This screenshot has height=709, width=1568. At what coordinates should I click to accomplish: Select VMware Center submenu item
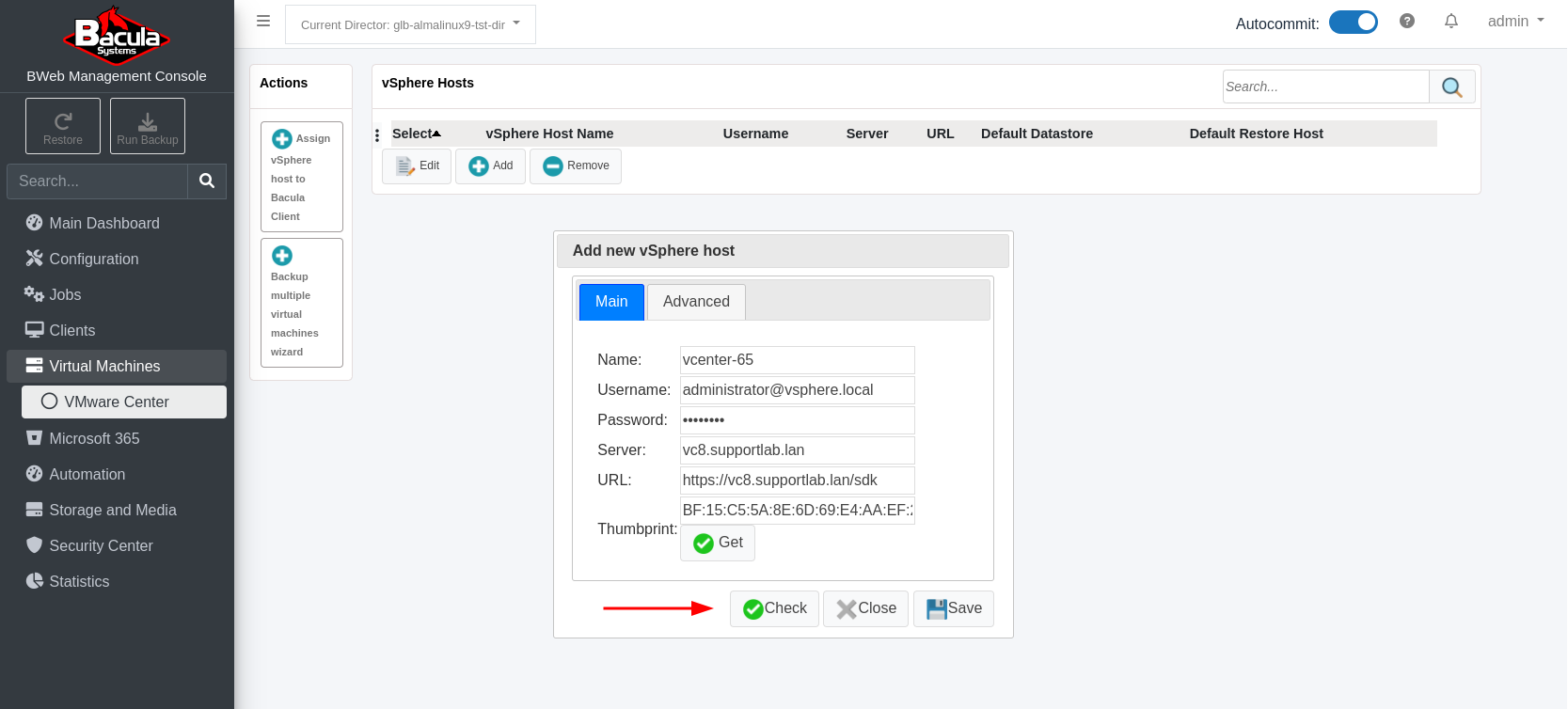click(124, 402)
